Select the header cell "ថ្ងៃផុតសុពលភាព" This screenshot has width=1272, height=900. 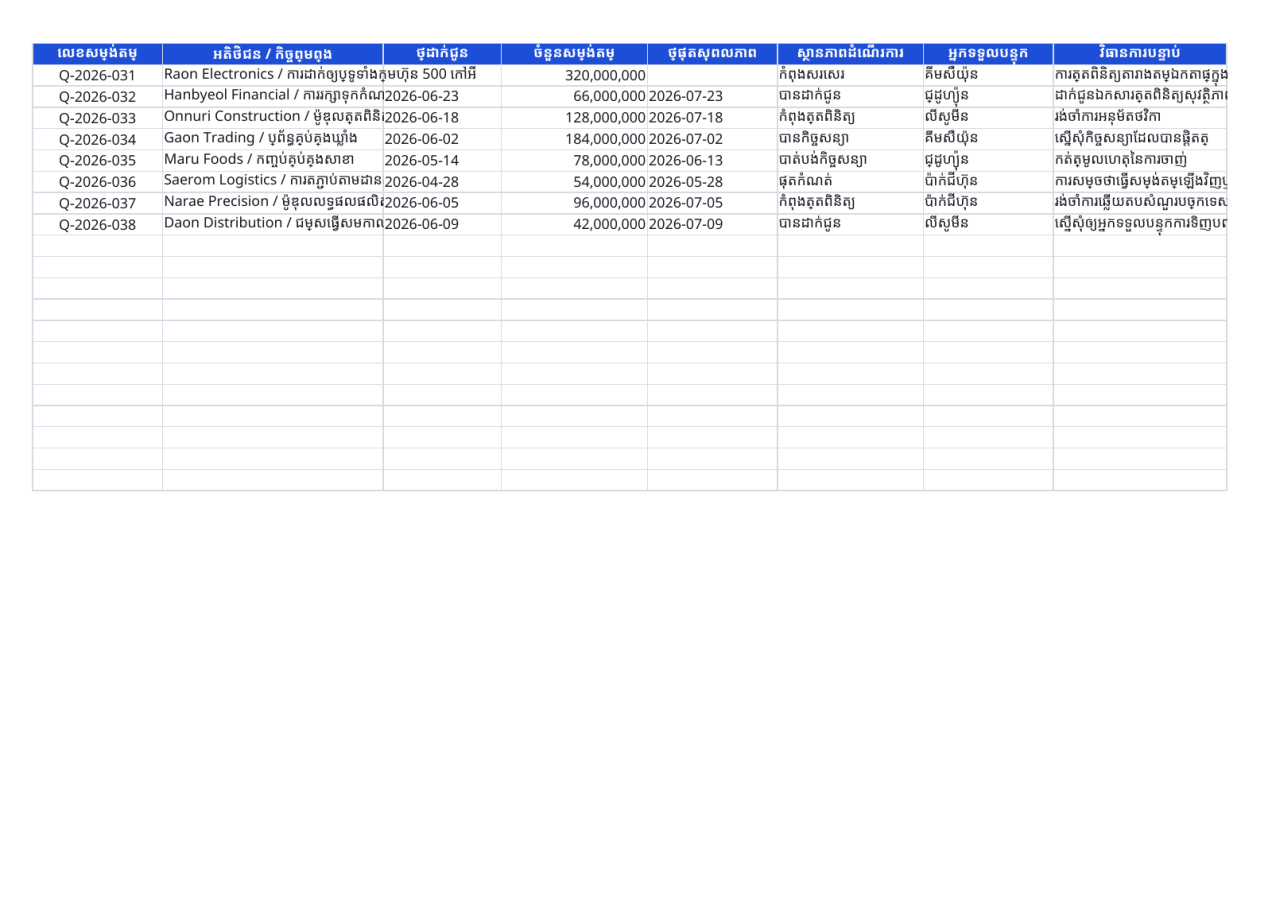(711, 53)
